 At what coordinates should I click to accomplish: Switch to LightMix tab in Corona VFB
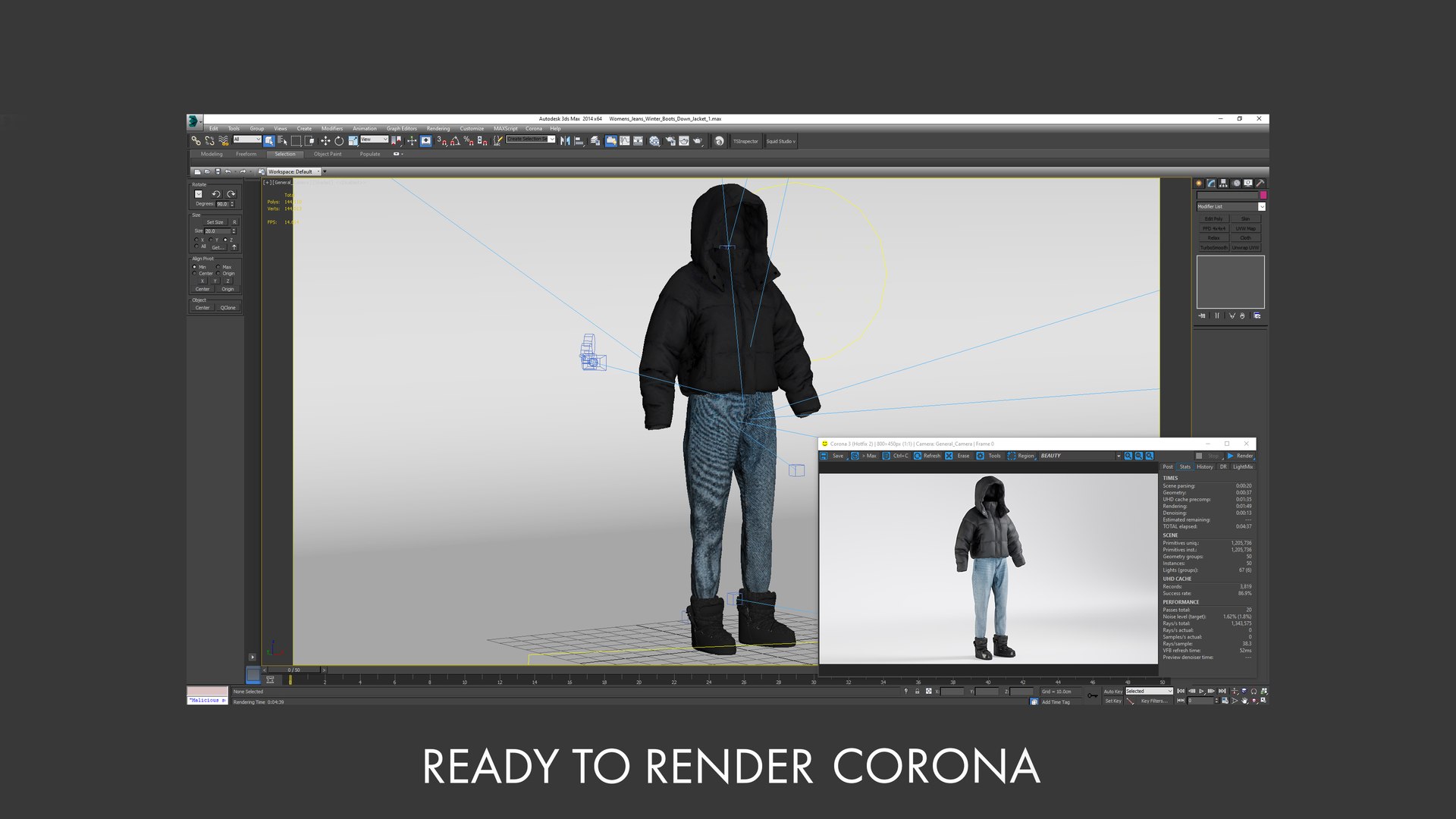click(x=1243, y=466)
